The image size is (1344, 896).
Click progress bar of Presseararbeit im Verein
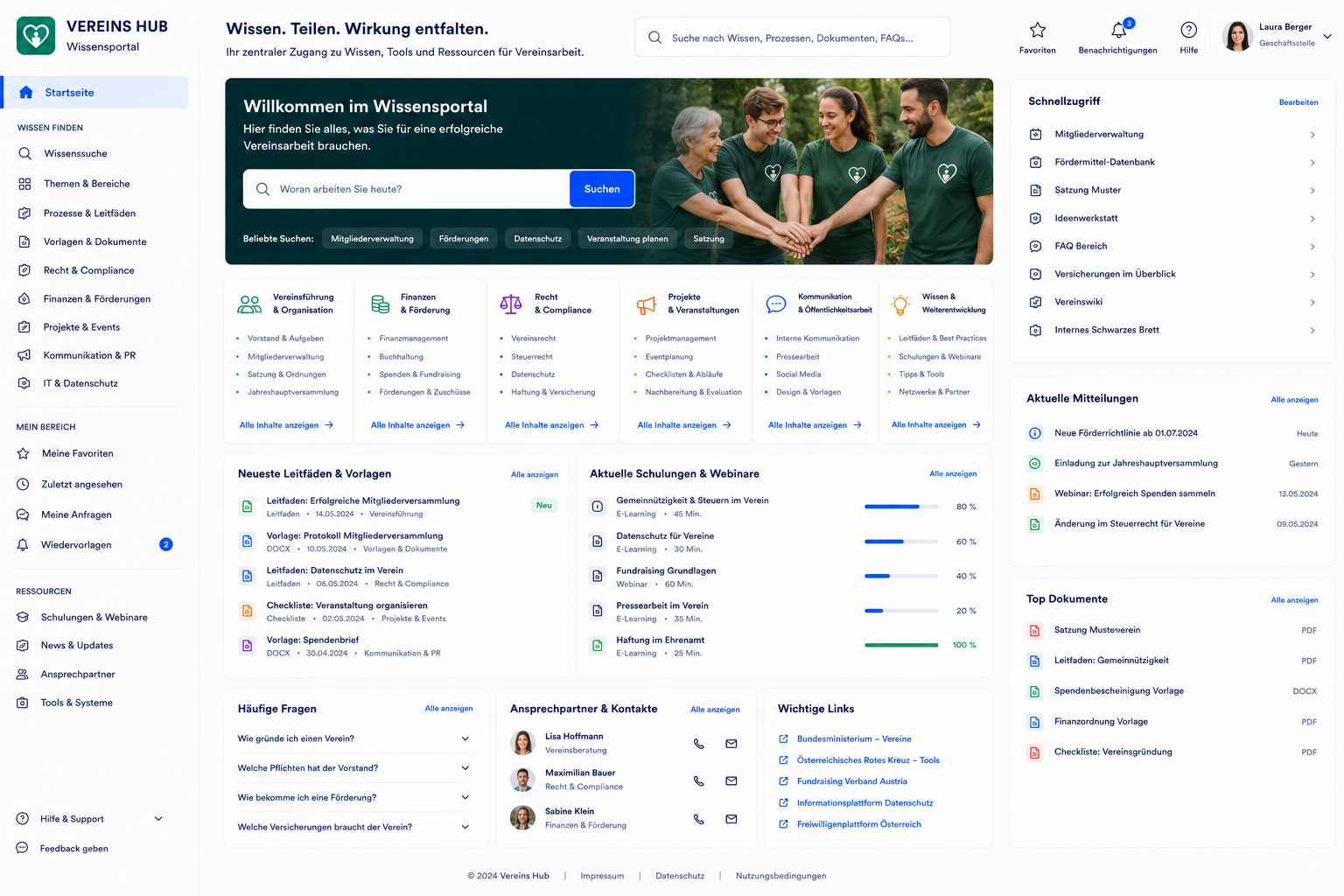pos(901,611)
